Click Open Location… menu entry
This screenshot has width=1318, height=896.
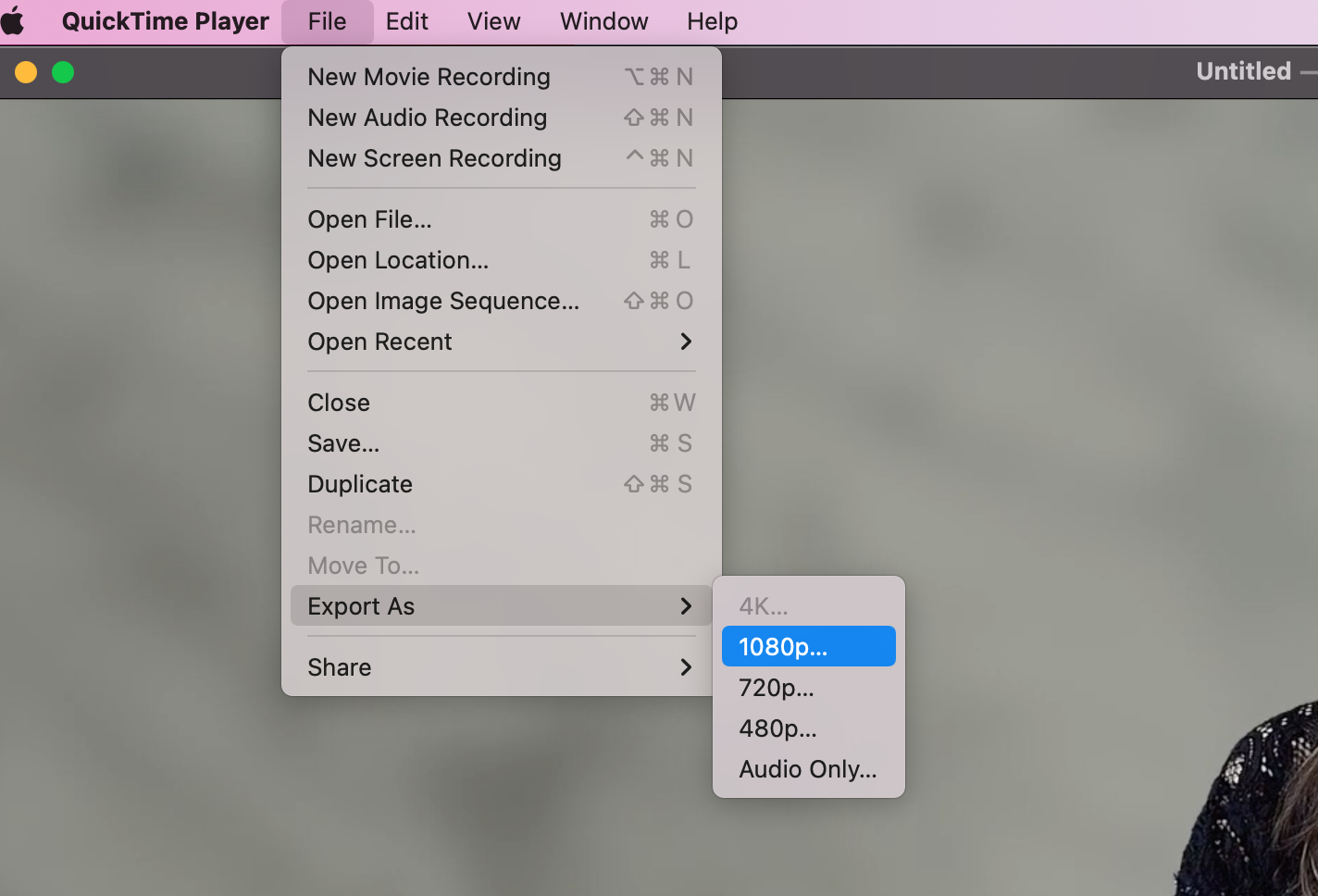[x=398, y=260]
